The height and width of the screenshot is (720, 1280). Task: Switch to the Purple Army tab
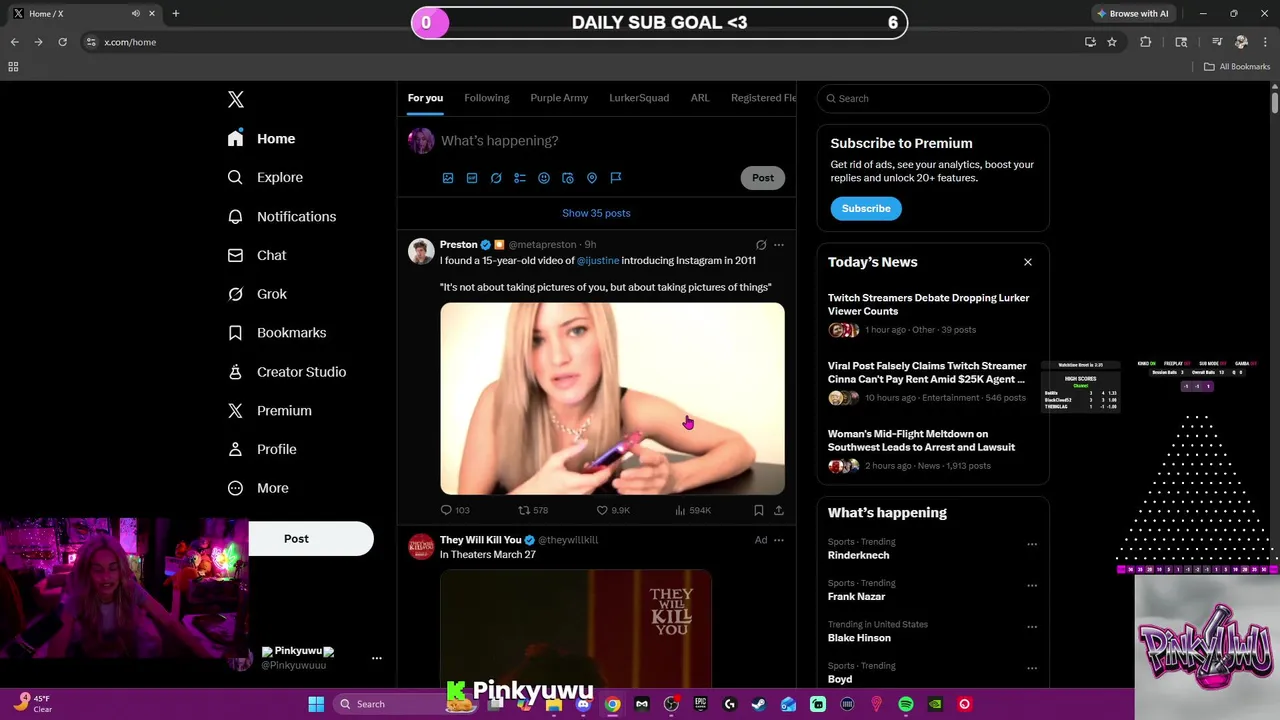click(559, 98)
